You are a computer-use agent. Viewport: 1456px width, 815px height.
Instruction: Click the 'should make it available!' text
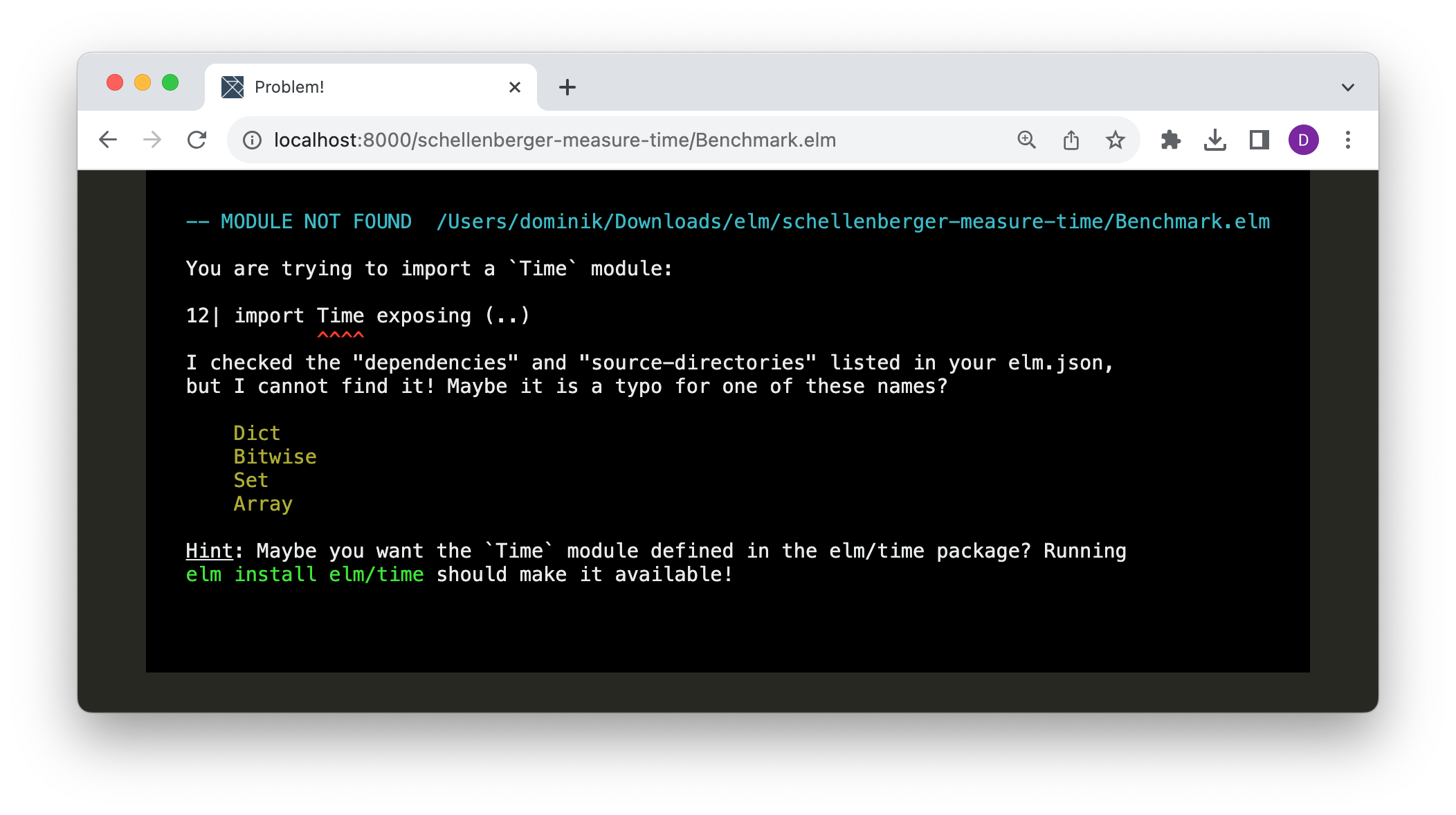[x=584, y=574]
